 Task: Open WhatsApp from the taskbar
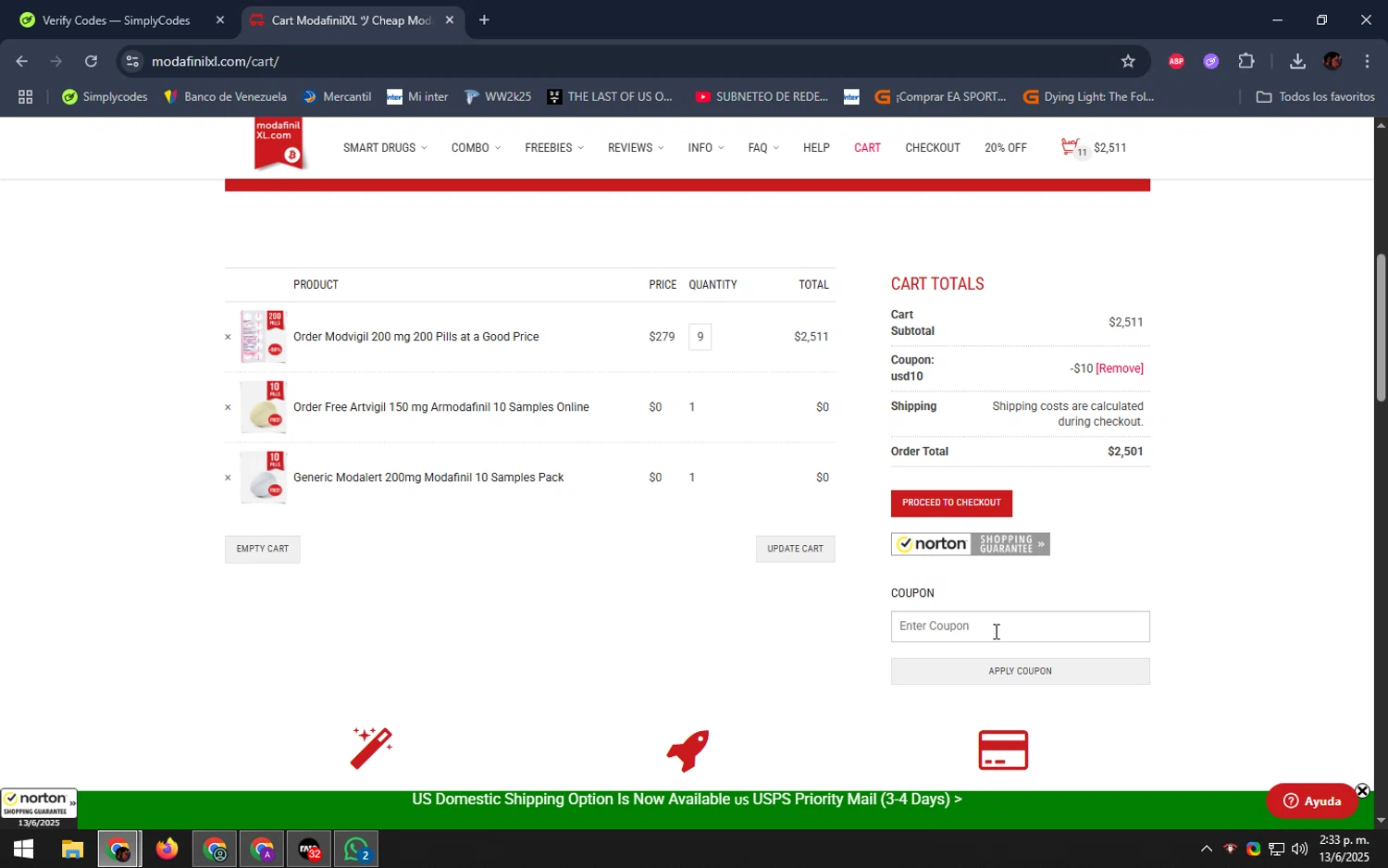point(356,849)
